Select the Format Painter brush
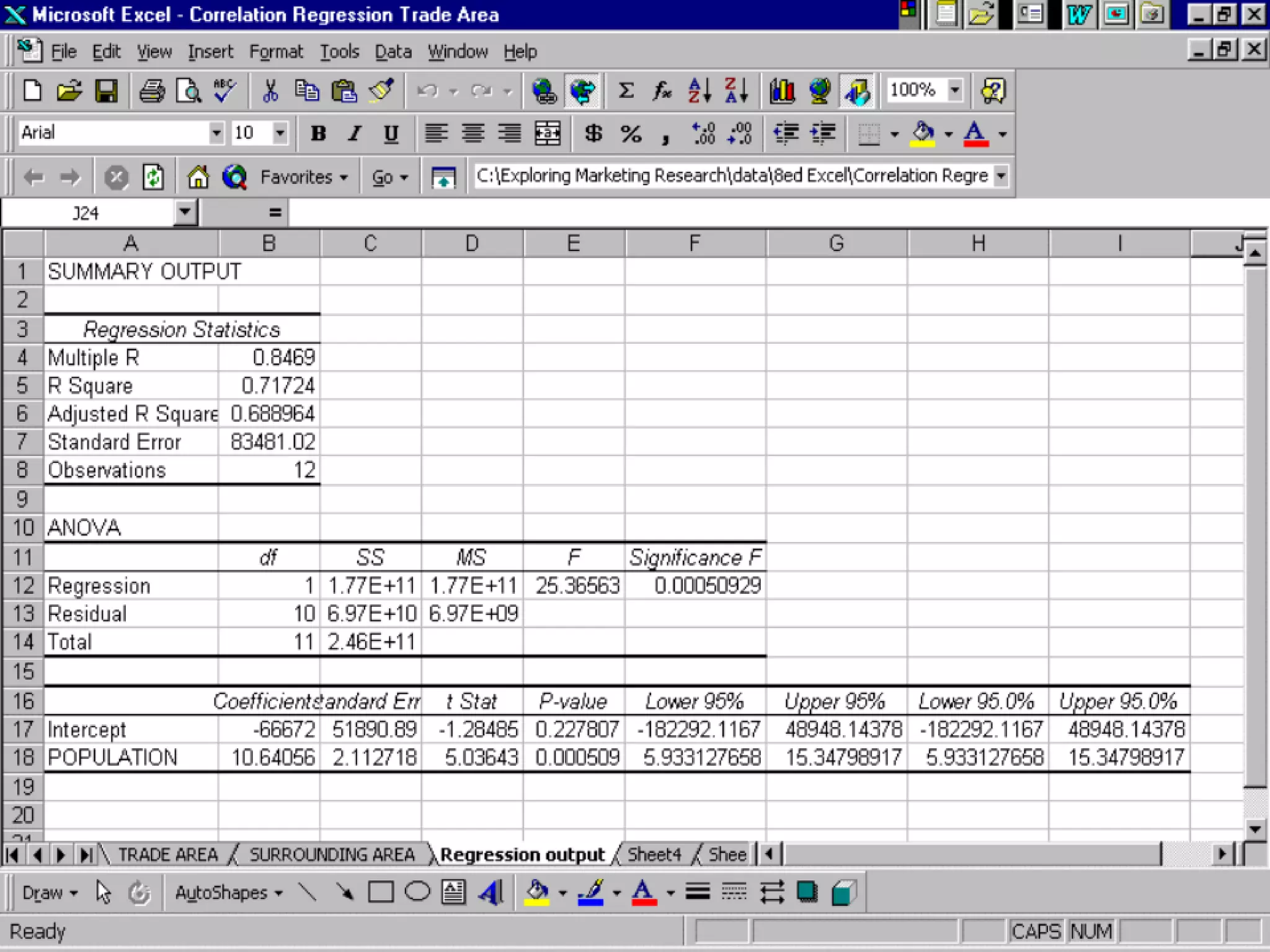1270x952 pixels. (381, 91)
